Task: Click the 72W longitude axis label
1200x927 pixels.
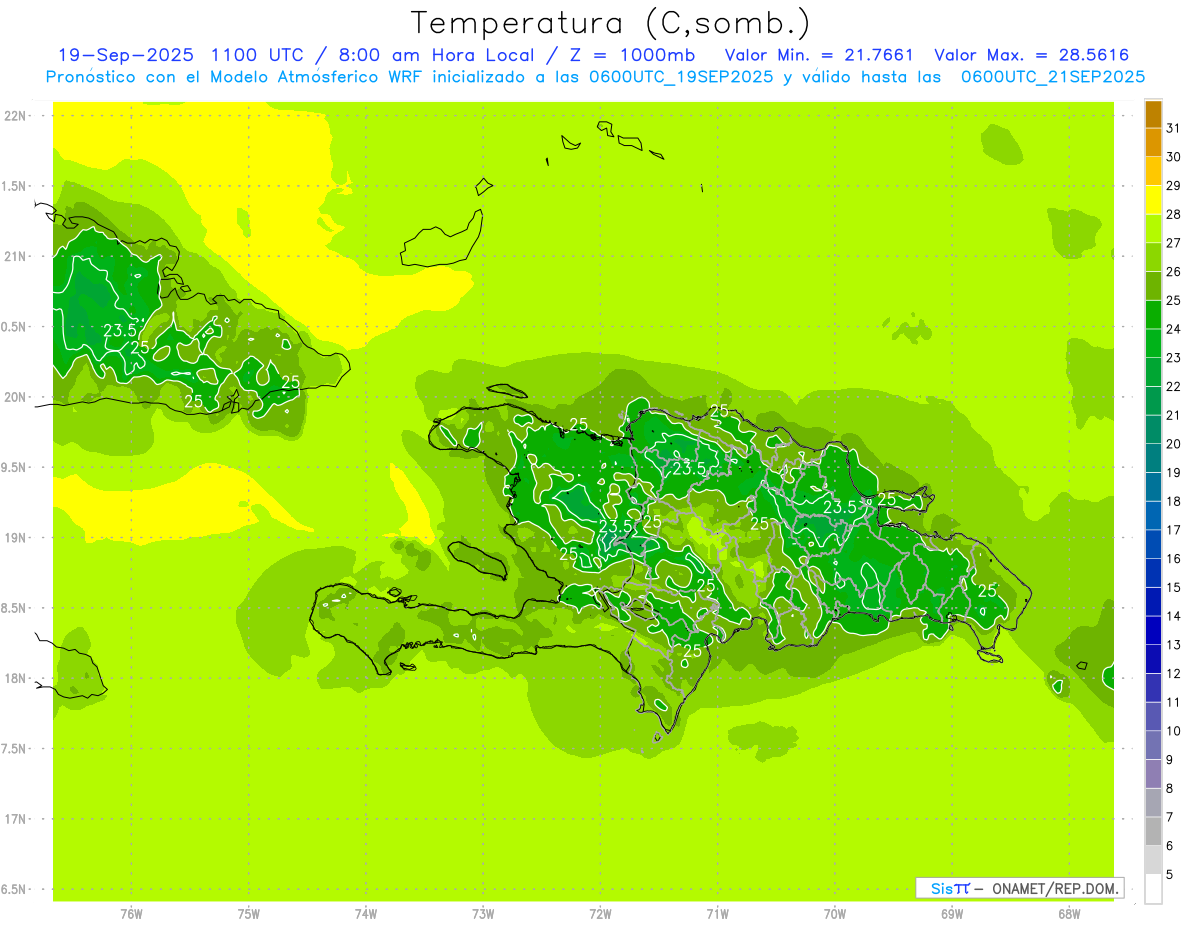Action: [x=600, y=913]
